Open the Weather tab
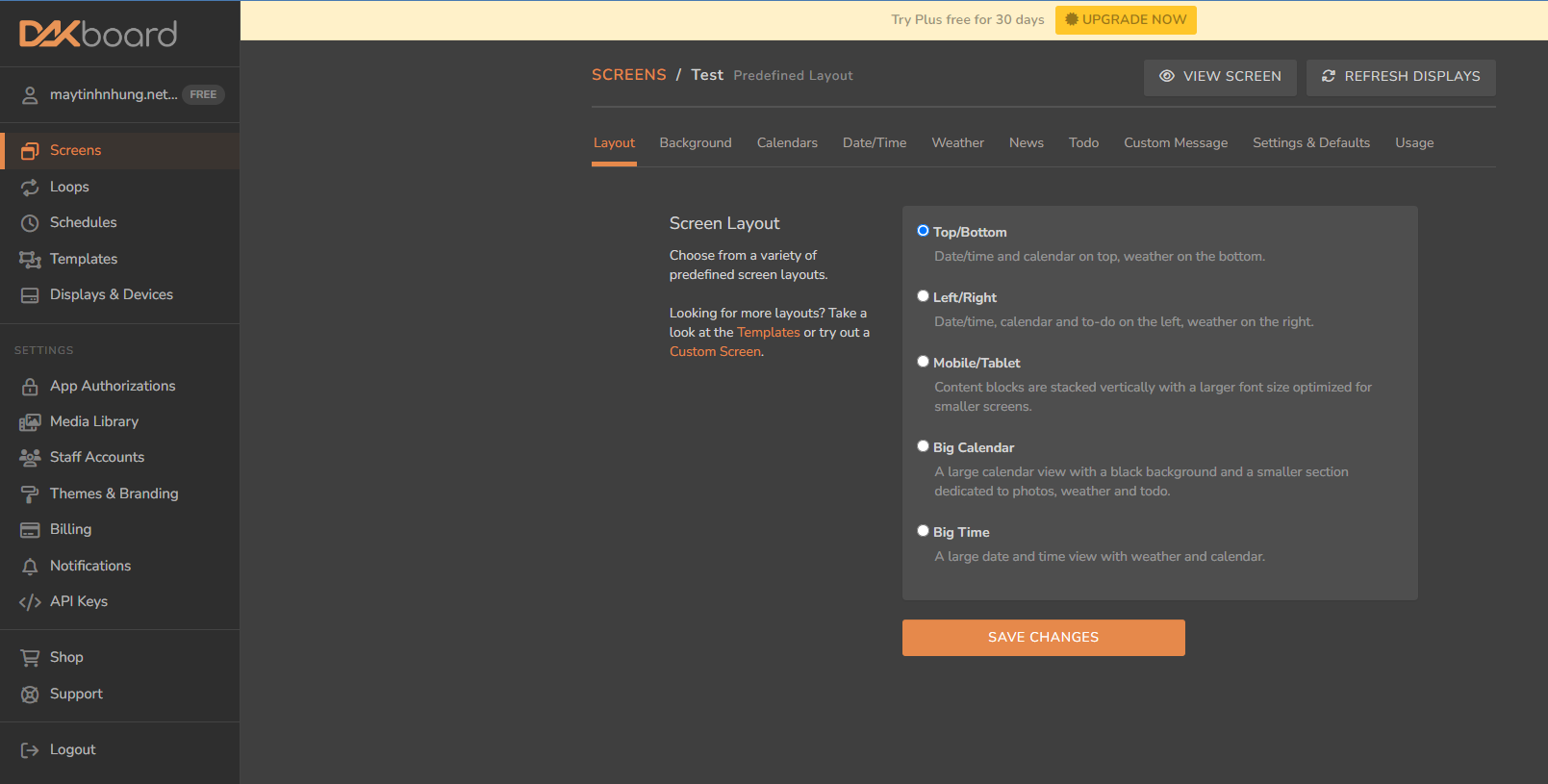 [957, 142]
